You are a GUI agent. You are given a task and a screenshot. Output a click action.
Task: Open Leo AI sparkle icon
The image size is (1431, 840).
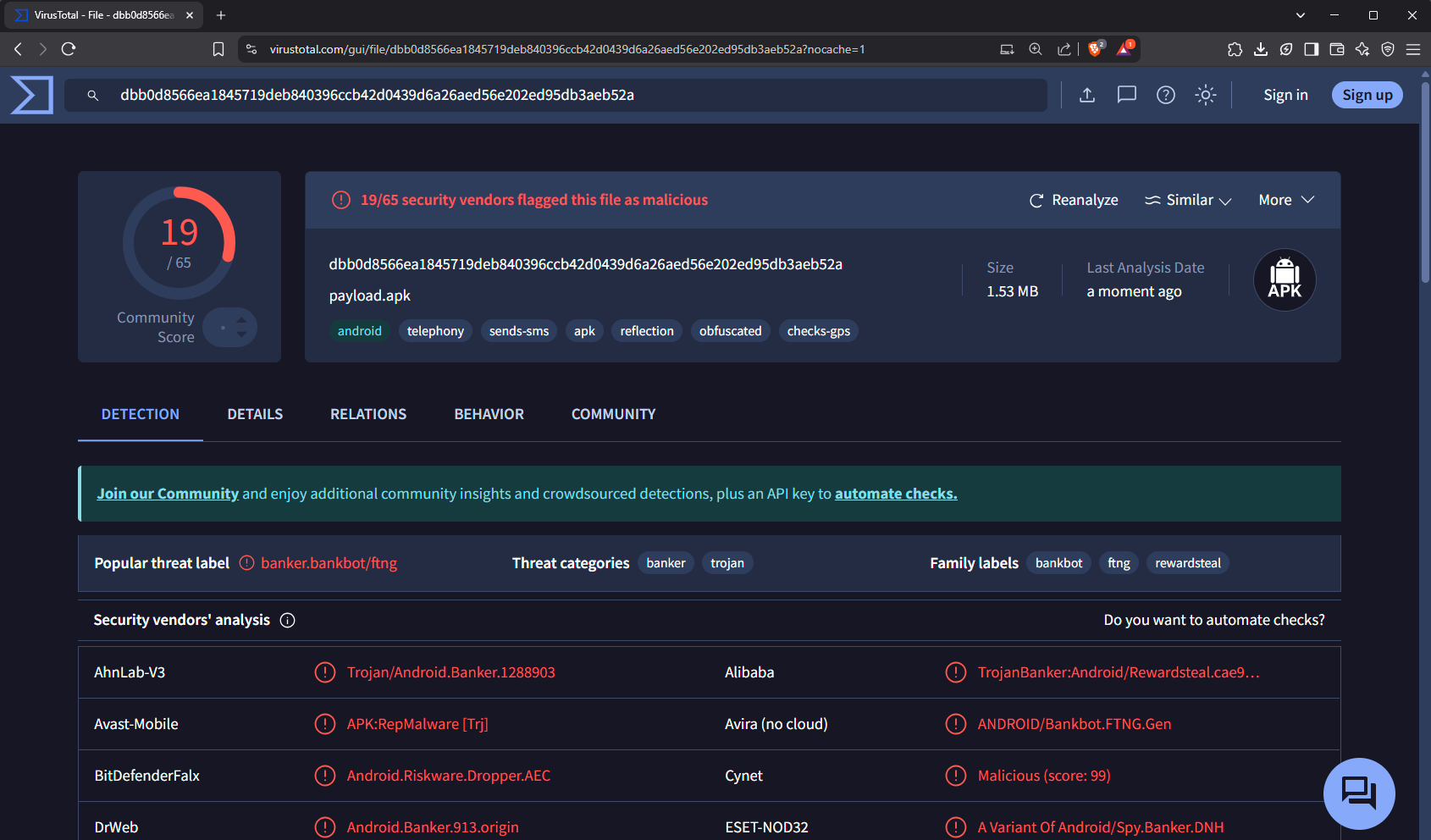[x=1362, y=49]
